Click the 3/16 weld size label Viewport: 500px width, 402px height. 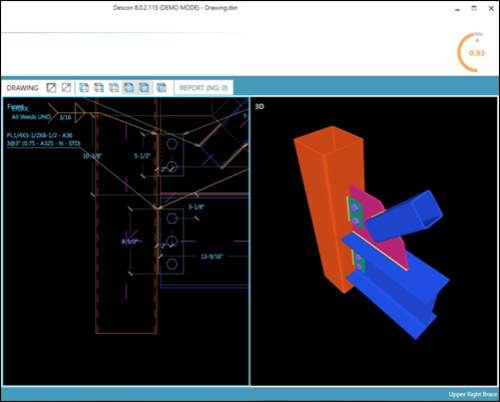[x=65, y=117]
